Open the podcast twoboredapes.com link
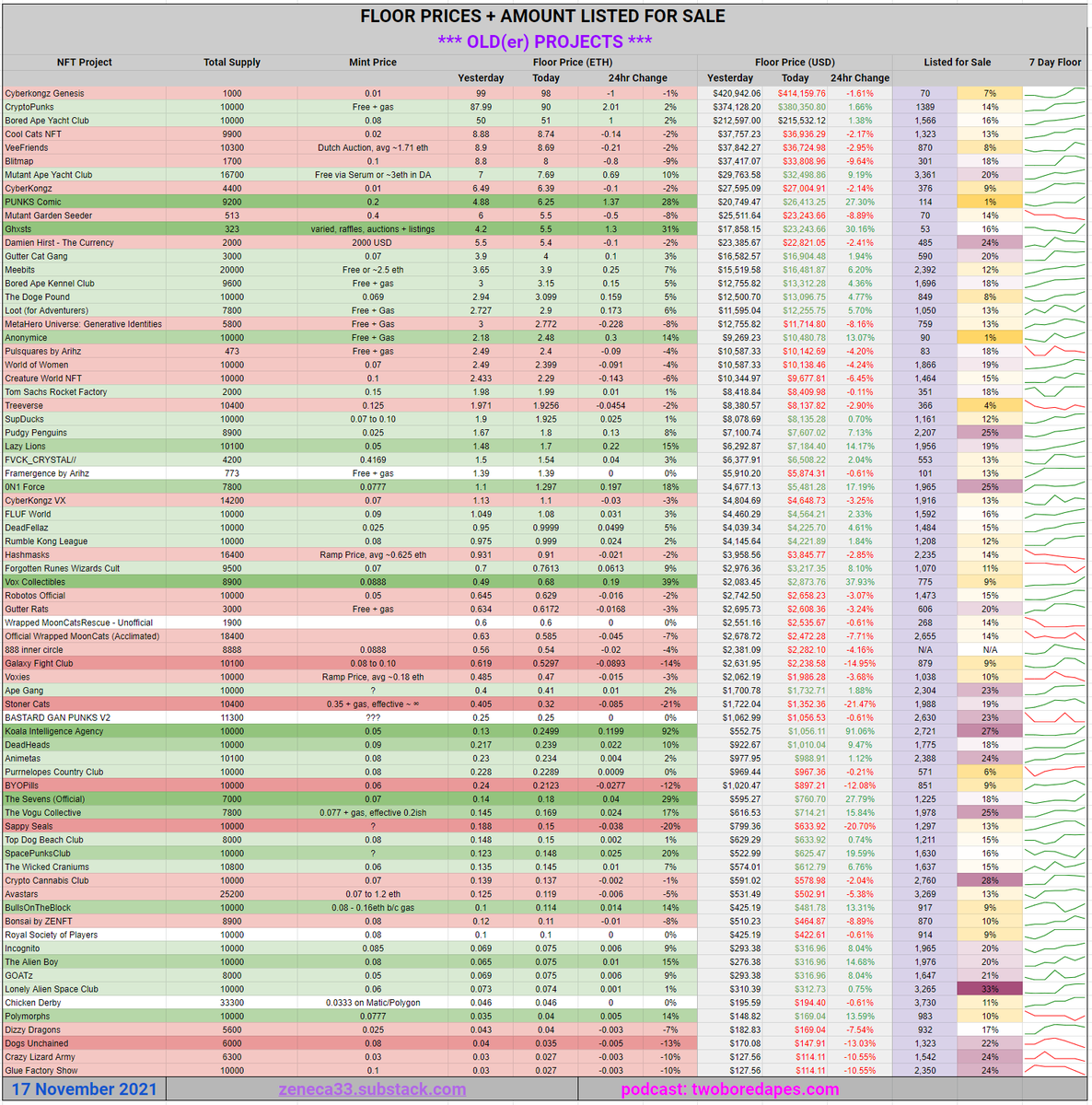This screenshot has width=1092, height=1105. tap(730, 1089)
